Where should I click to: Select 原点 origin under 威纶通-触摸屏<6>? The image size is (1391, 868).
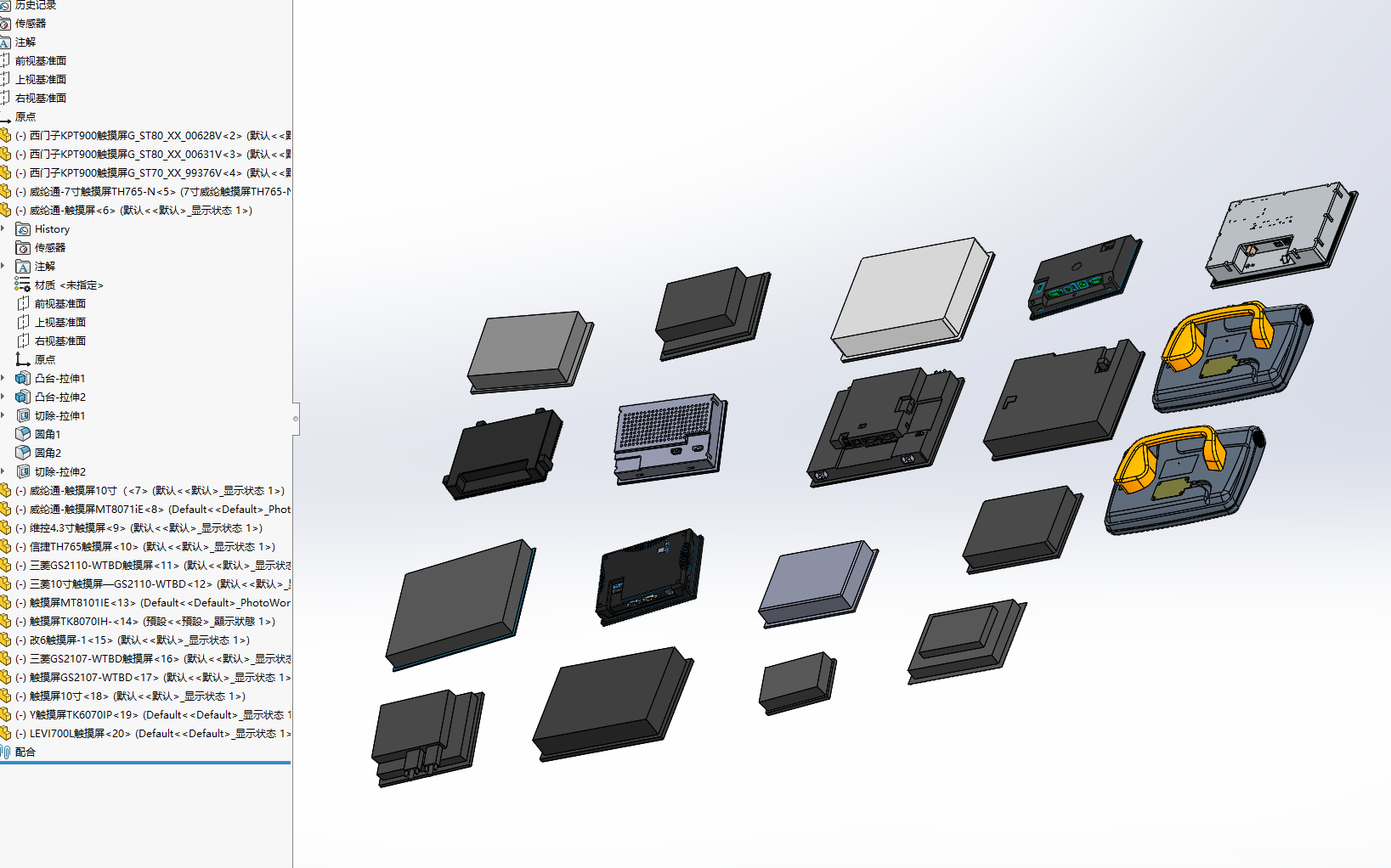(45, 360)
